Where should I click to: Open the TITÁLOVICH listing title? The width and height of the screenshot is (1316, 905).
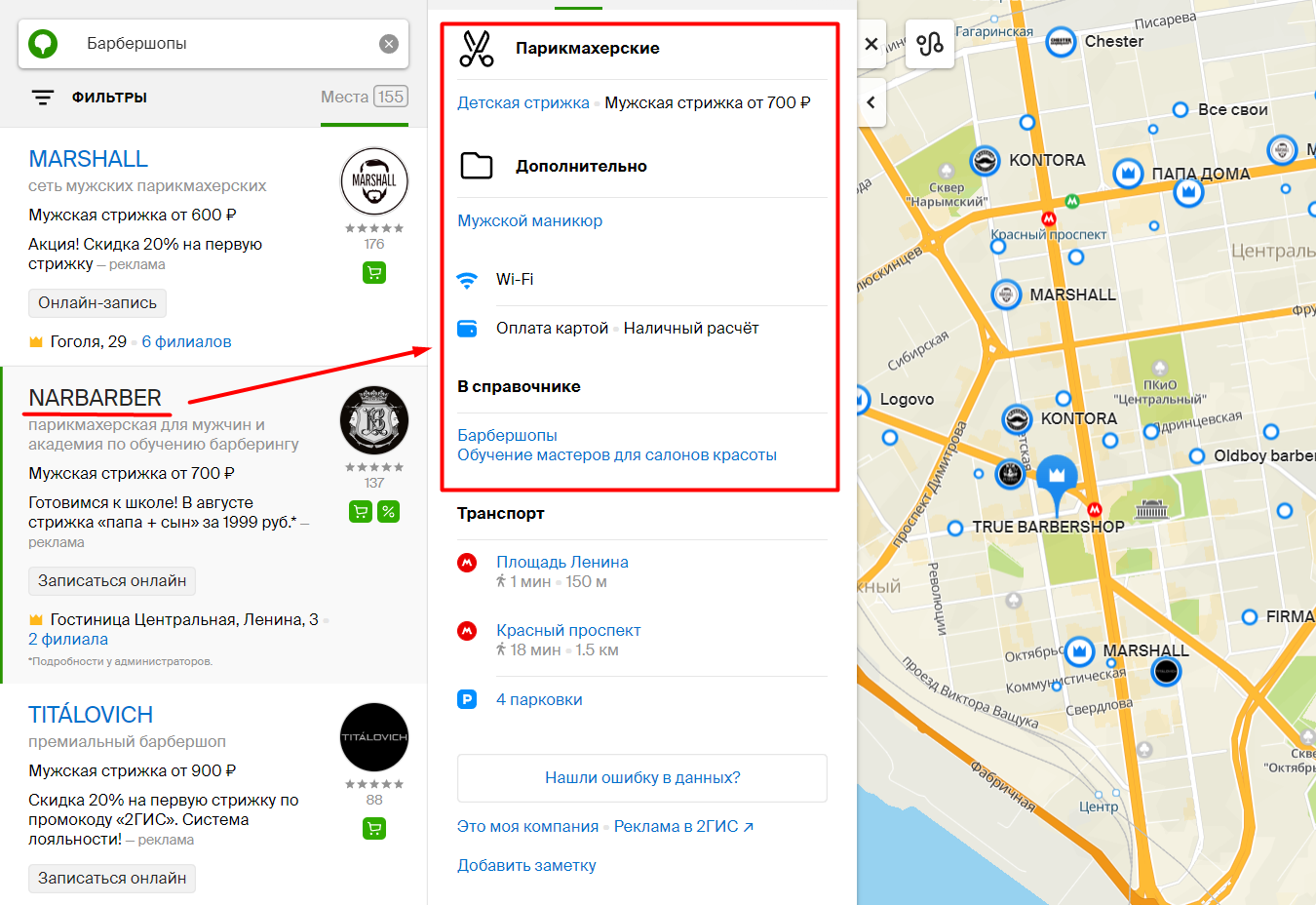91,715
